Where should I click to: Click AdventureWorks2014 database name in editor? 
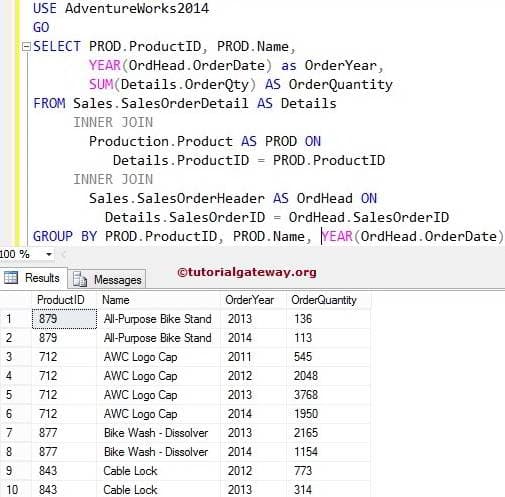[x=137, y=8]
